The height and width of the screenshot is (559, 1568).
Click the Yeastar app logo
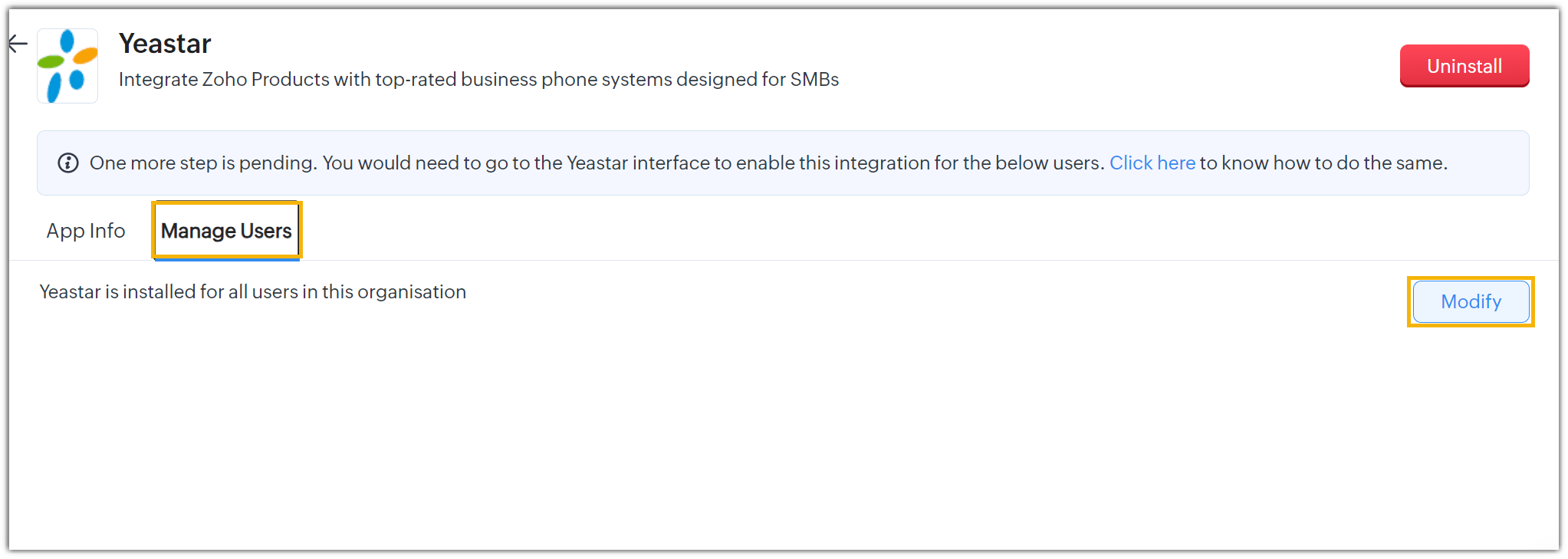(x=67, y=66)
